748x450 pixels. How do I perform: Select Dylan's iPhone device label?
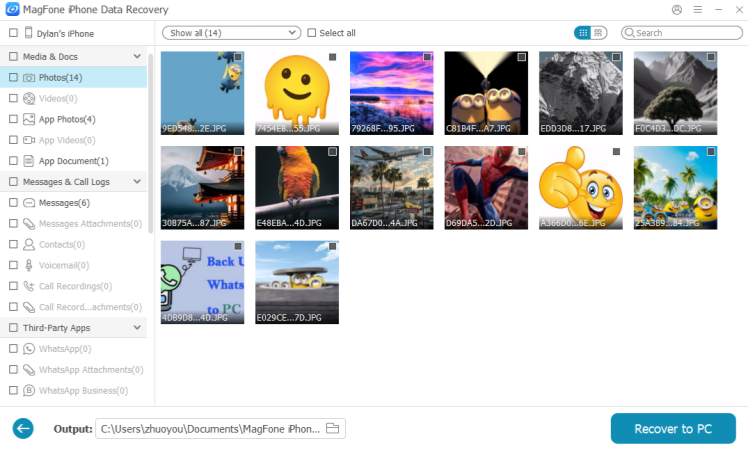[65, 33]
